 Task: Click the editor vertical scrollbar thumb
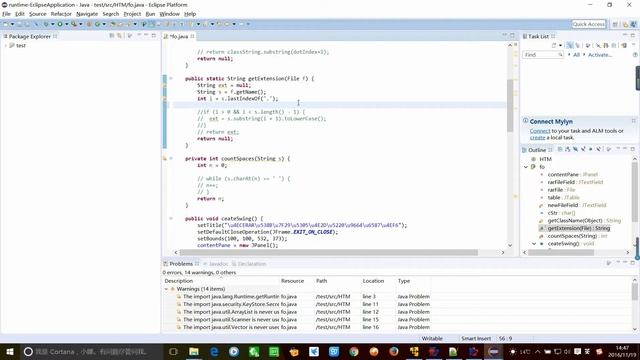coord(510,105)
